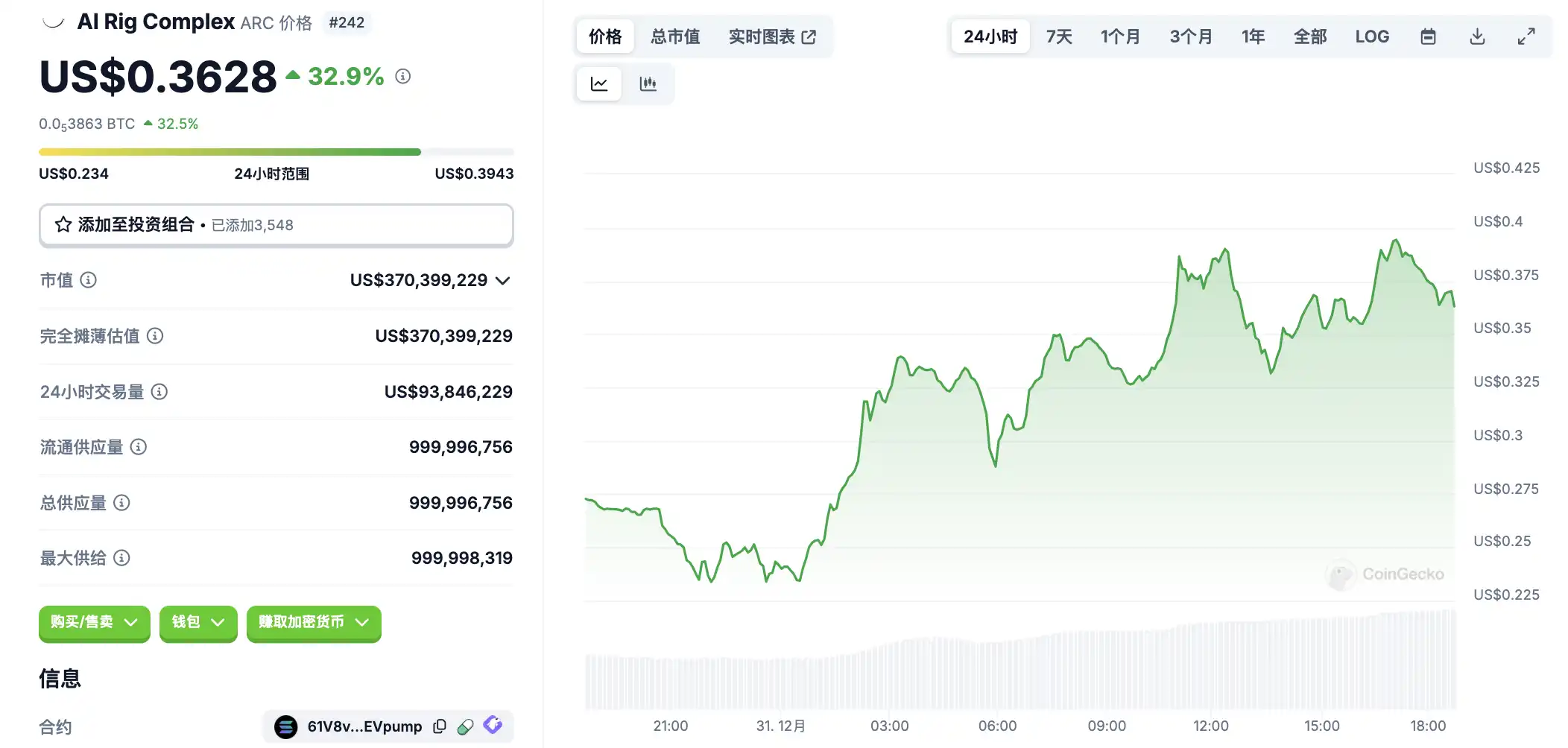Toggle the LOG scale on chart

1372,37
